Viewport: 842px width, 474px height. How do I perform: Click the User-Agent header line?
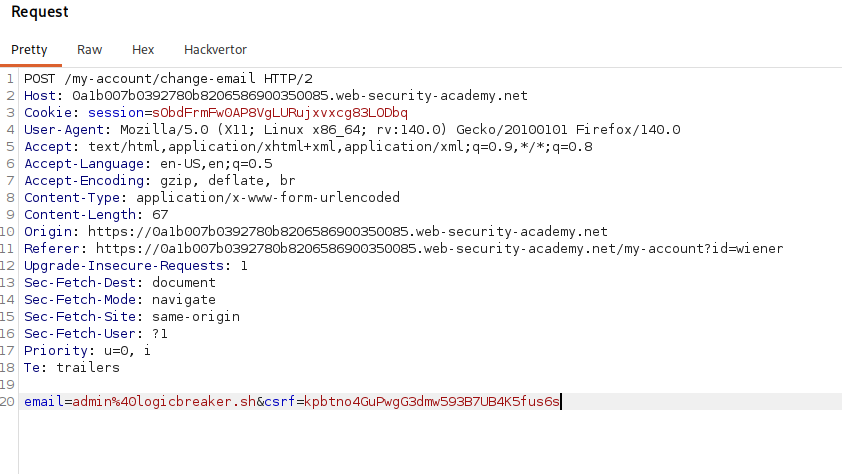point(352,130)
